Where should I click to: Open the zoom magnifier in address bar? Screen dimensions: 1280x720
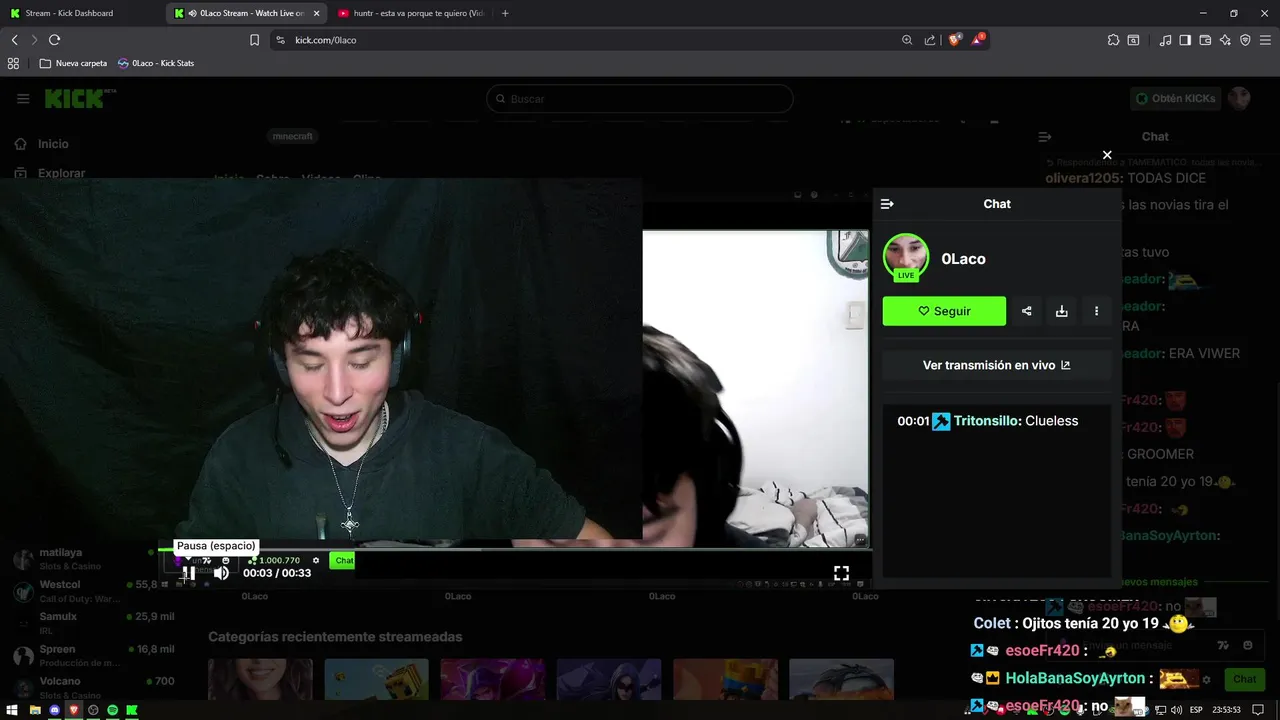pos(907,40)
